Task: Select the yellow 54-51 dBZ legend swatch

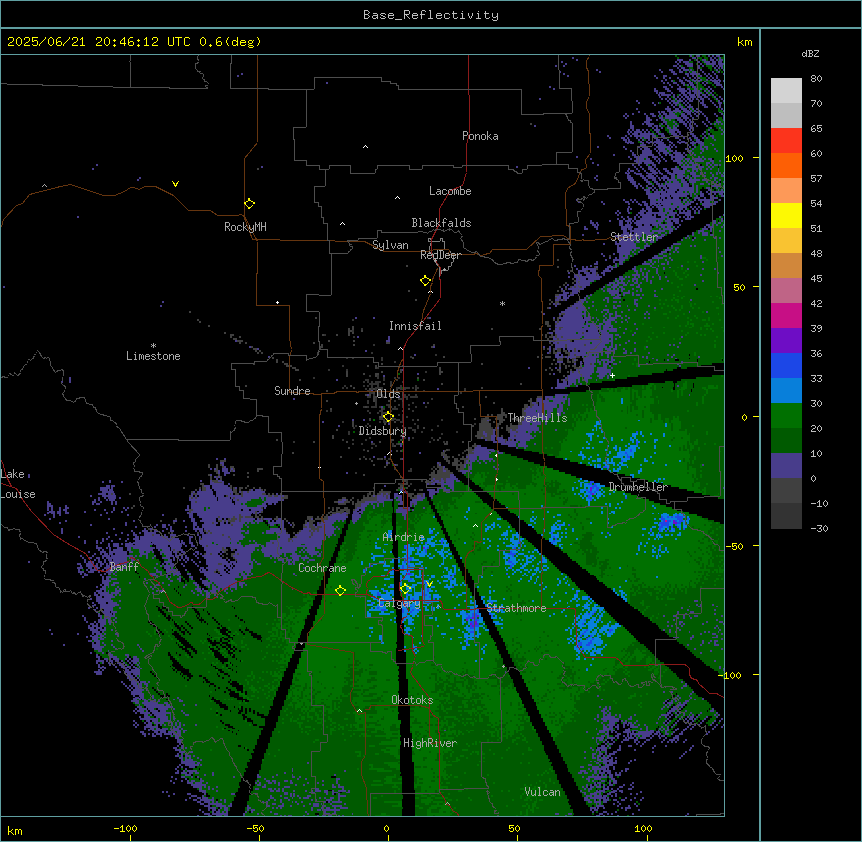Action: tap(786, 215)
